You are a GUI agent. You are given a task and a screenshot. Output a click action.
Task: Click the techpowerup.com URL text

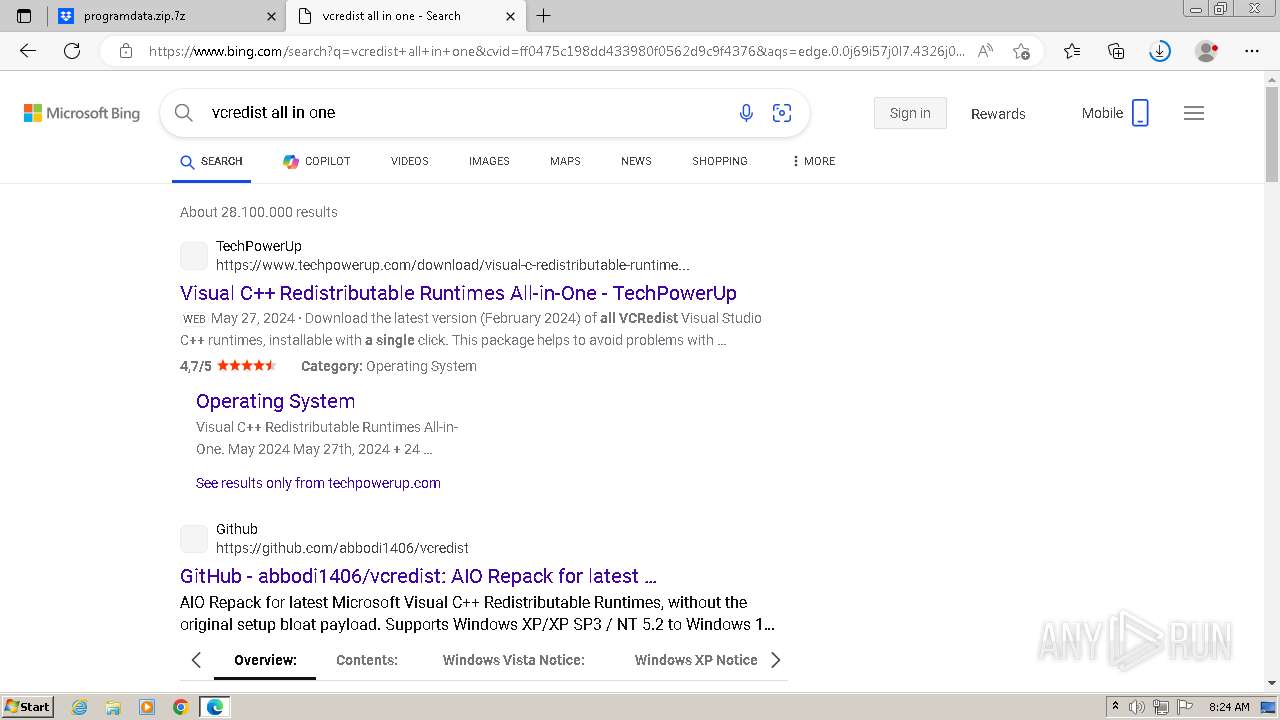click(x=453, y=265)
